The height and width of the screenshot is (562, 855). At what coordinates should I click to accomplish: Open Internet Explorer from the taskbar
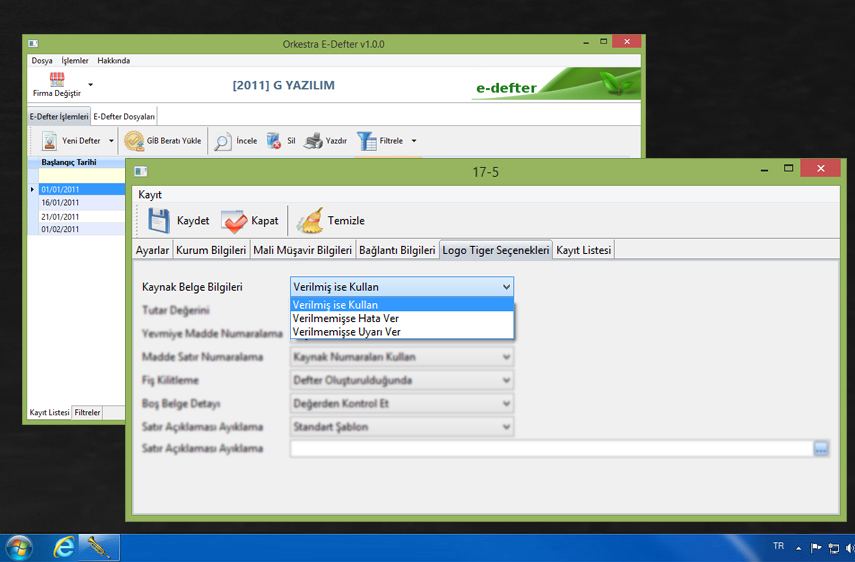pos(64,547)
